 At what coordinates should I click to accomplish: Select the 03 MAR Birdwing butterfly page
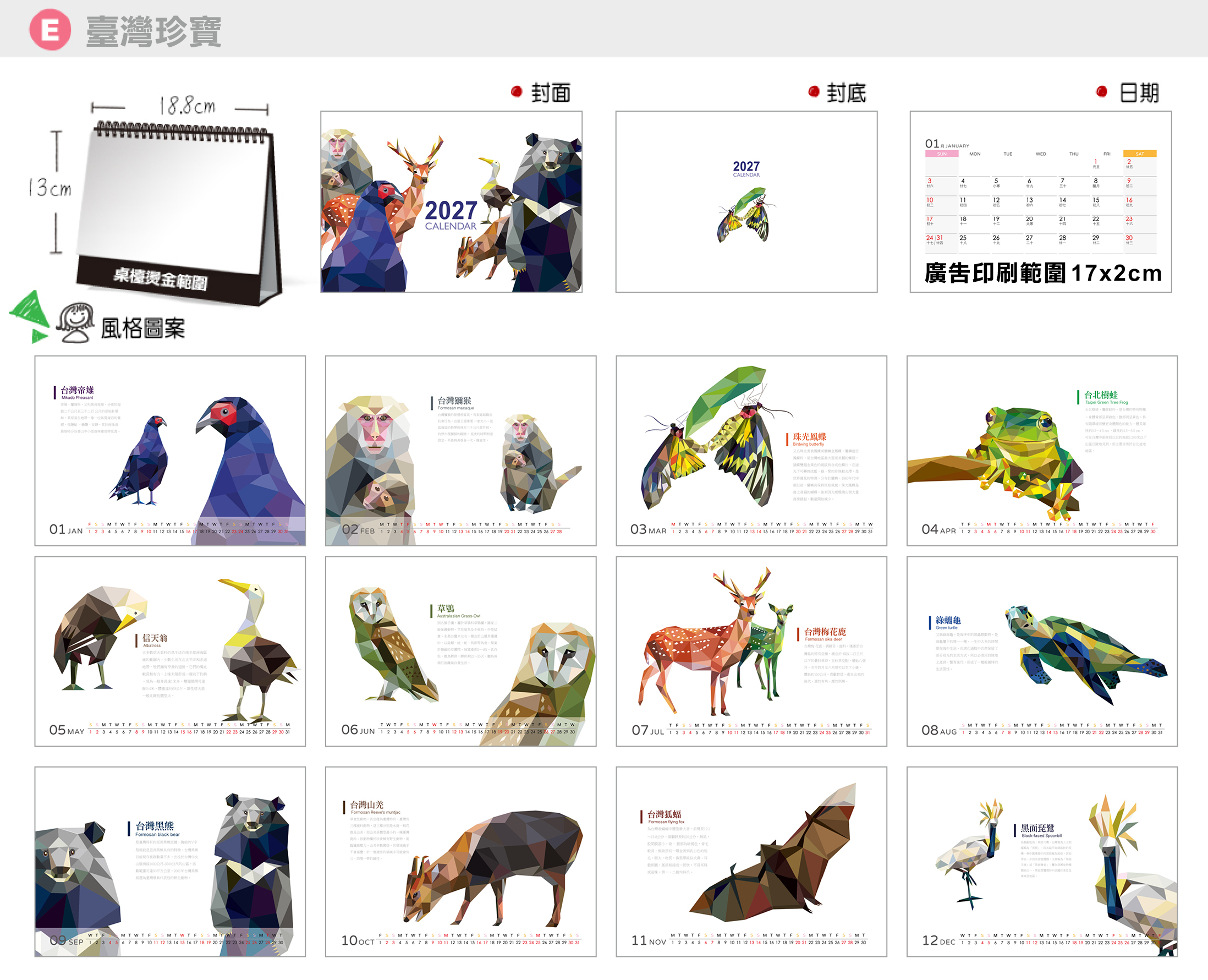click(751, 451)
